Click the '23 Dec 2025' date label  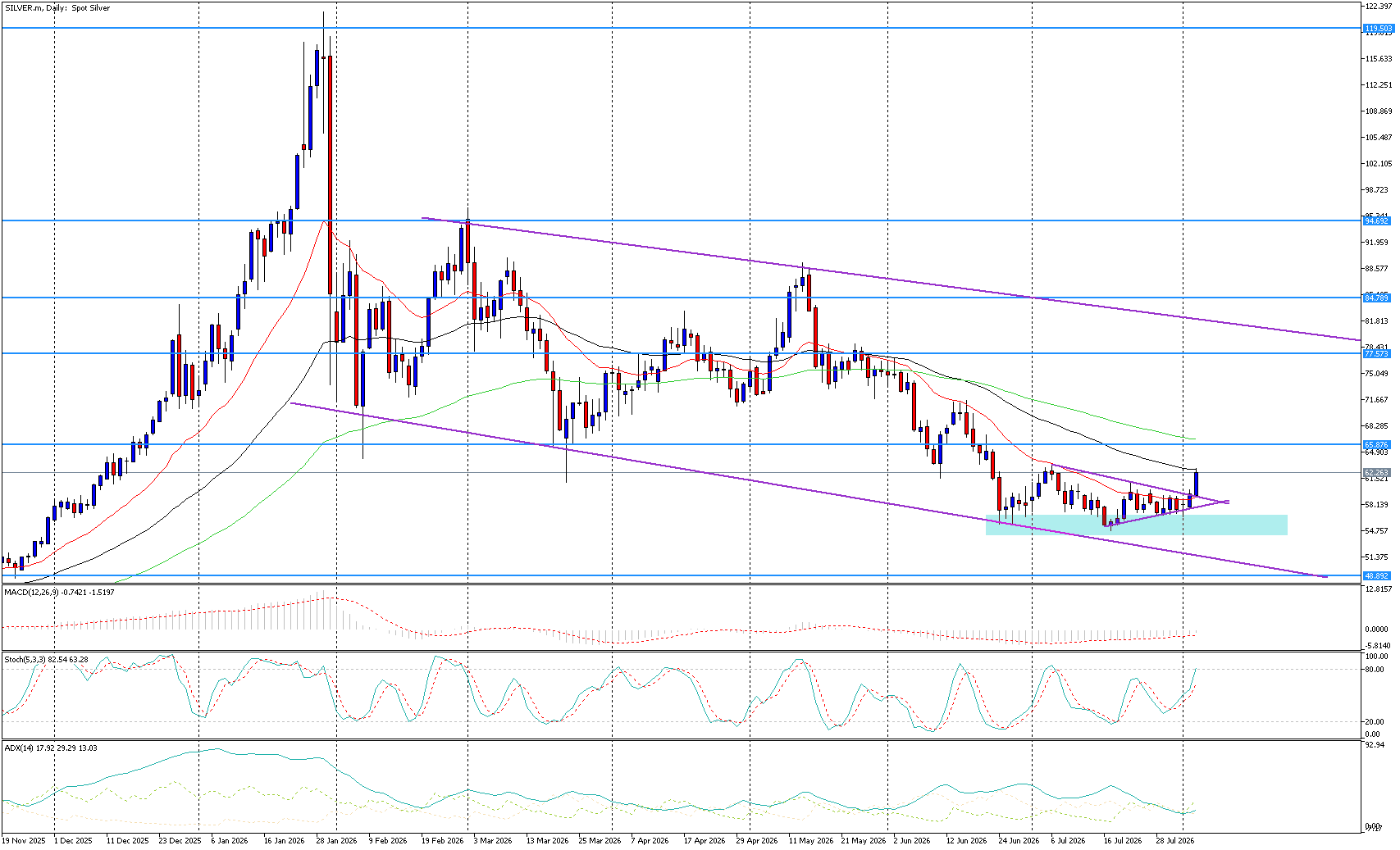pyautogui.click(x=180, y=840)
